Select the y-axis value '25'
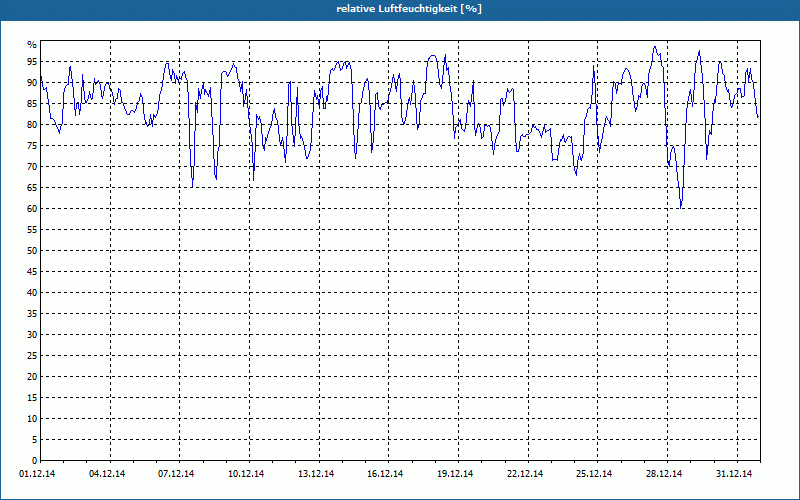 [x=32, y=356]
